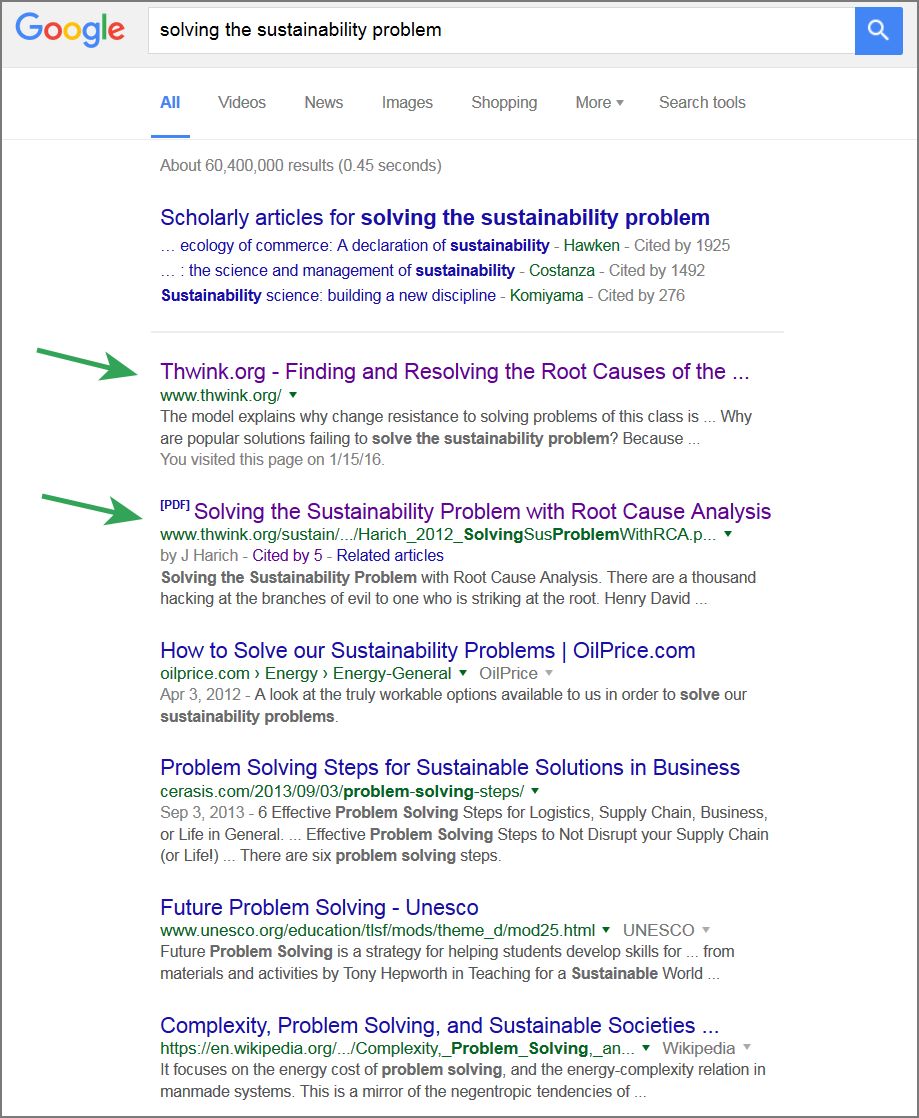This screenshot has width=919, height=1118.
Task: Switch to the News tab
Action: [x=323, y=102]
